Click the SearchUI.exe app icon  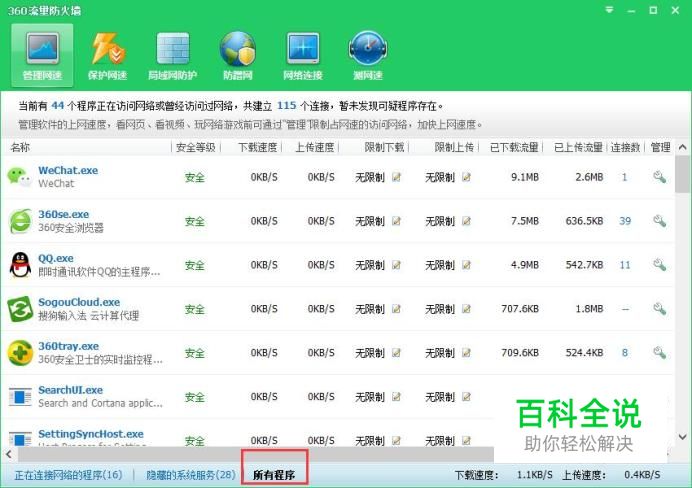[x=20, y=397]
